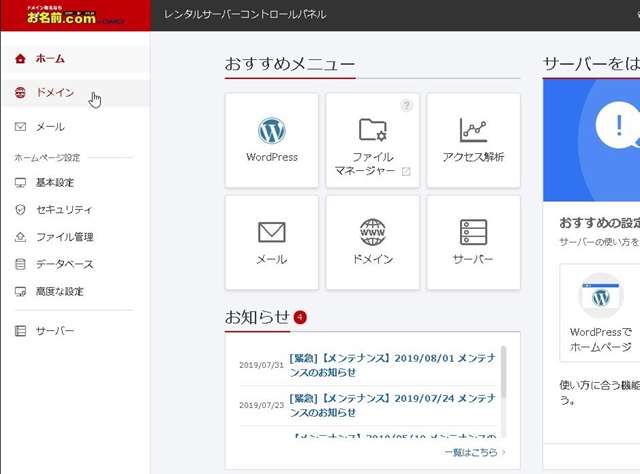Open the WordPress tile in recommended menu
Image resolution: width=640 pixels, height=474 pixels.
click(272, 140)
